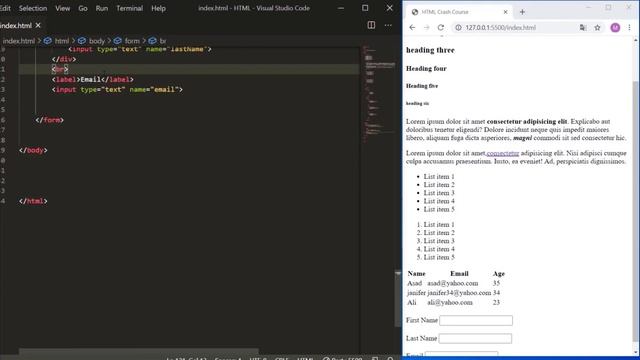The height and width of the screenshot is (360, 640).
Task: View site information icon in address bar
Action: click(458, 27)
